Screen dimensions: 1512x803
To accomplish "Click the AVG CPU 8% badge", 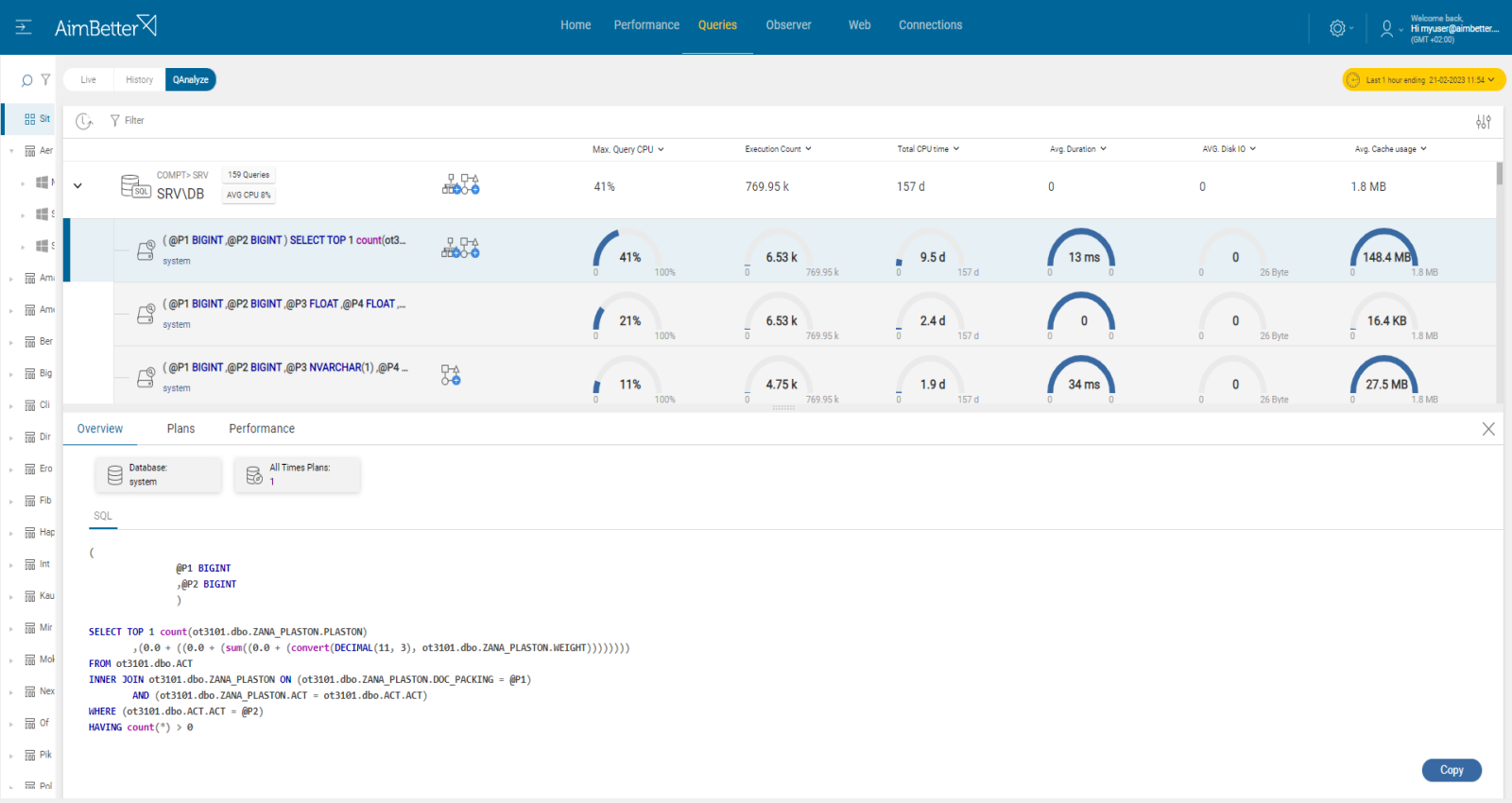I will (249, 196).
